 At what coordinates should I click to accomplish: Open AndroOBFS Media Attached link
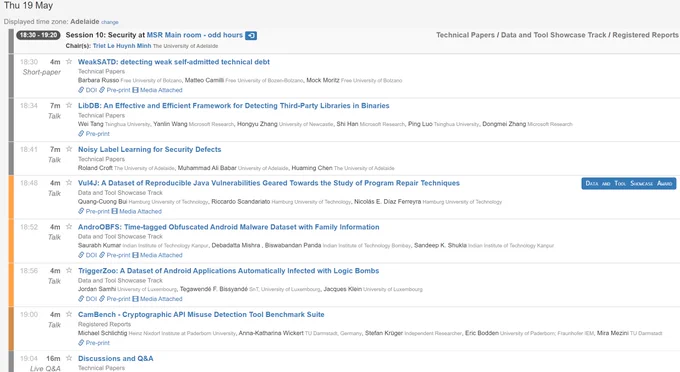157,255
